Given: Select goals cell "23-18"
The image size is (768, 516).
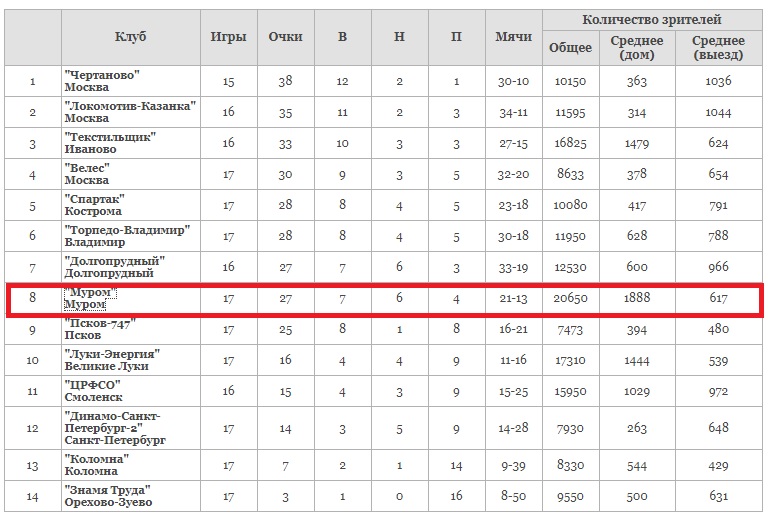Looking at the screenshot, I should pyautogui.click(x=513, y=205).
